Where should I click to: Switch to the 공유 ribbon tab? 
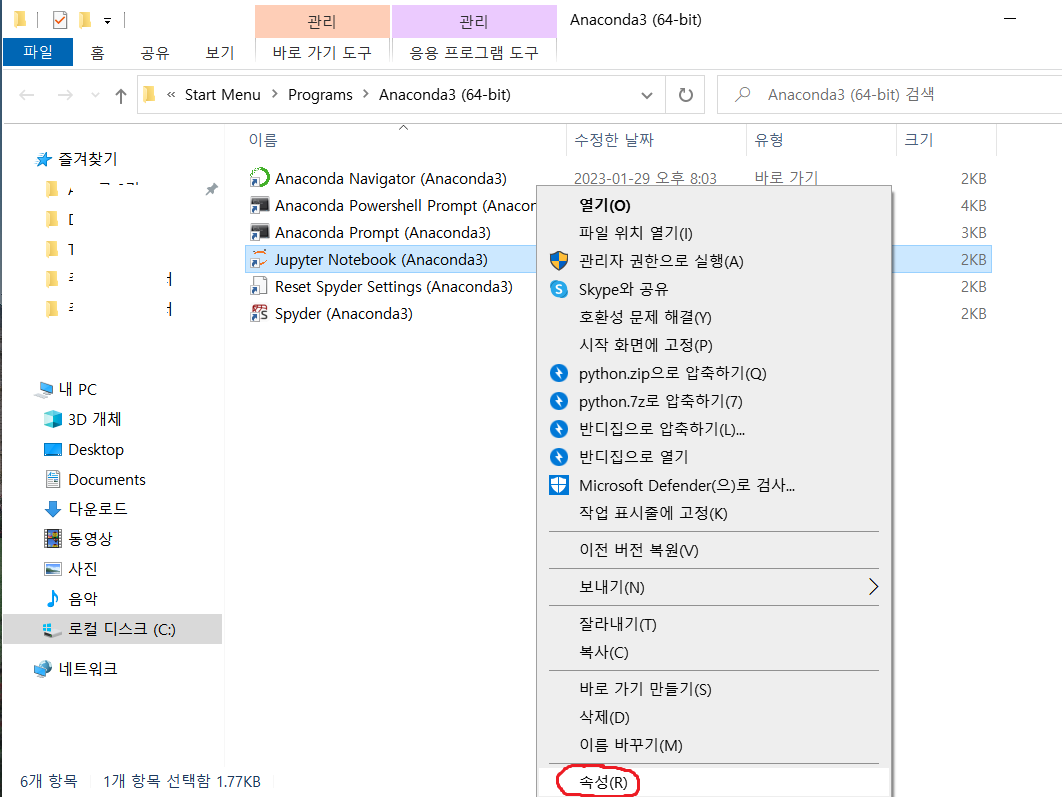click(x=154, y=53)
